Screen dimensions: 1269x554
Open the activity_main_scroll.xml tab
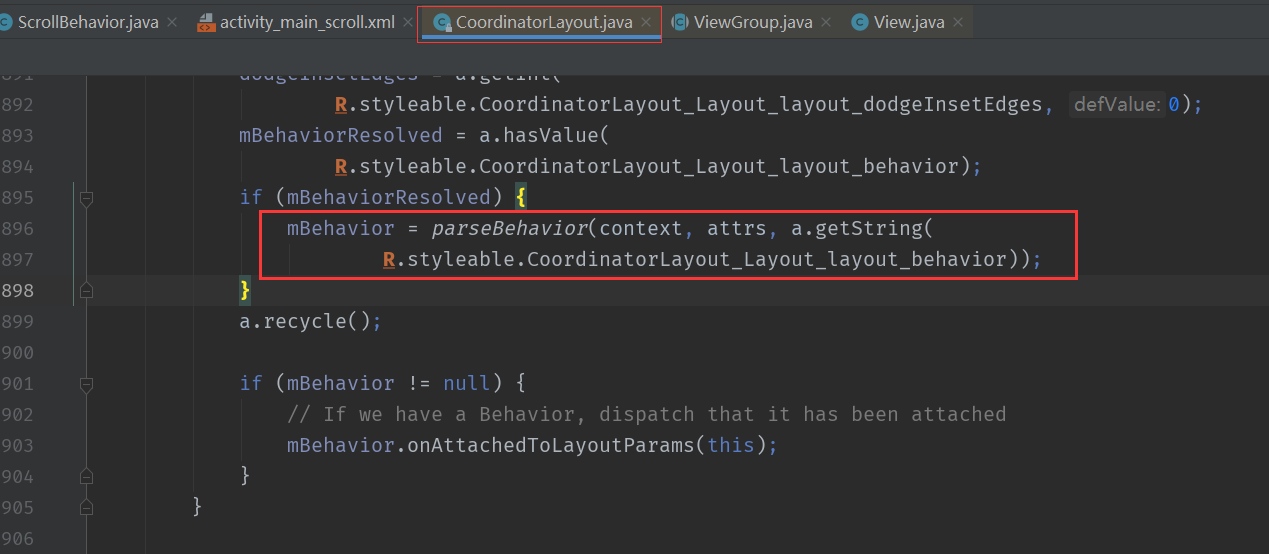[306, 21]
